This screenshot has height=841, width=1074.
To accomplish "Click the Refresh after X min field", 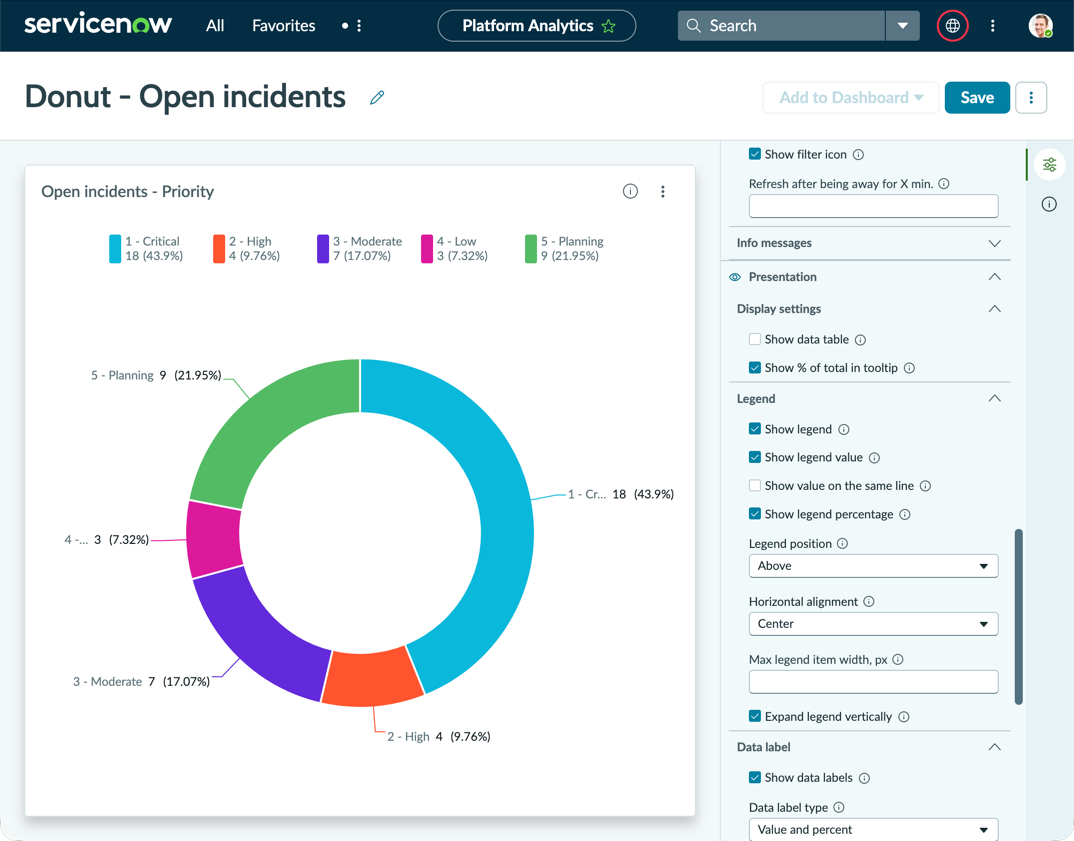I will coord(873,206).
